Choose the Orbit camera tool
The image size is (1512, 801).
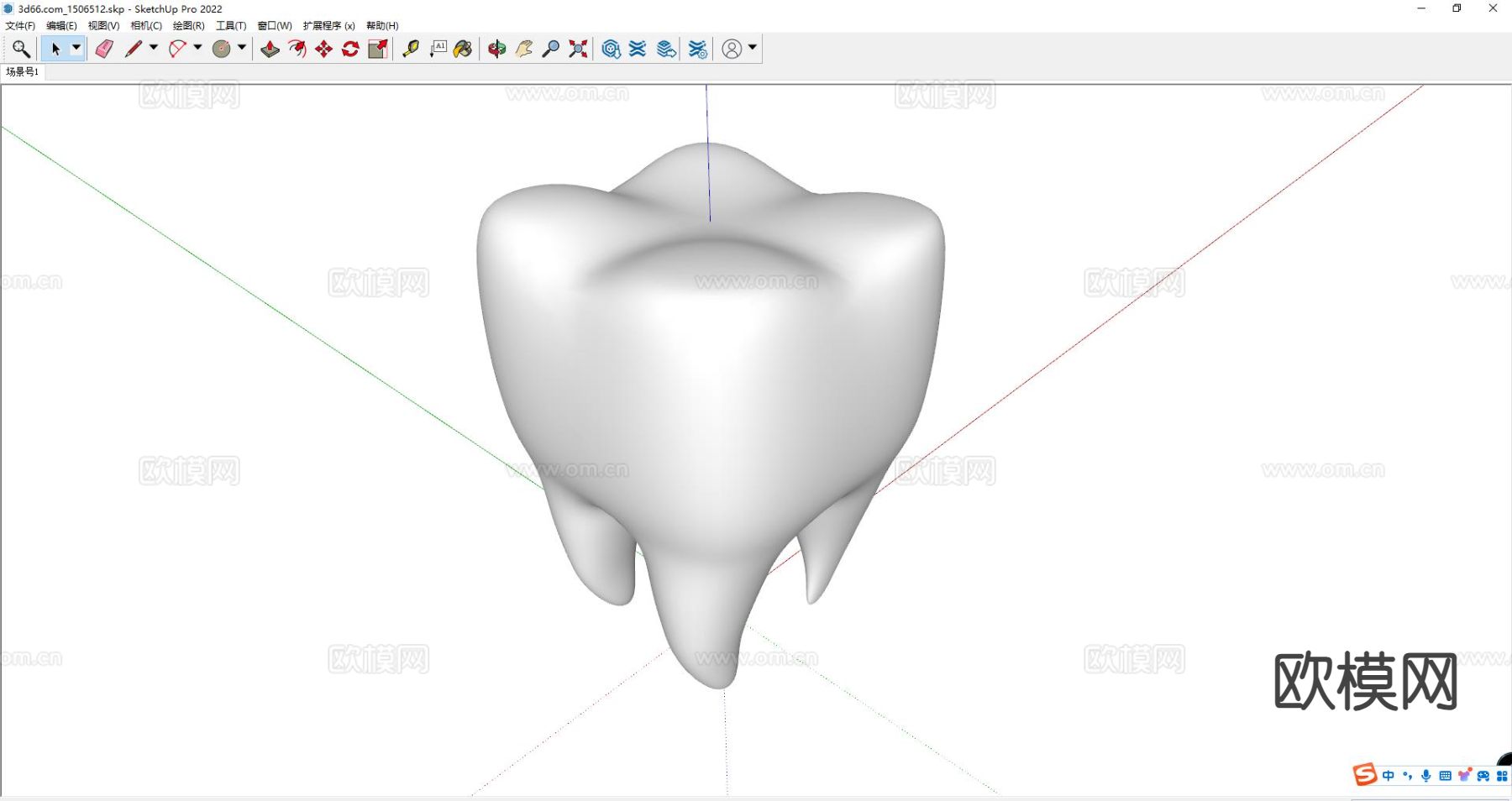pyautogui.click(x=497, y=49)
